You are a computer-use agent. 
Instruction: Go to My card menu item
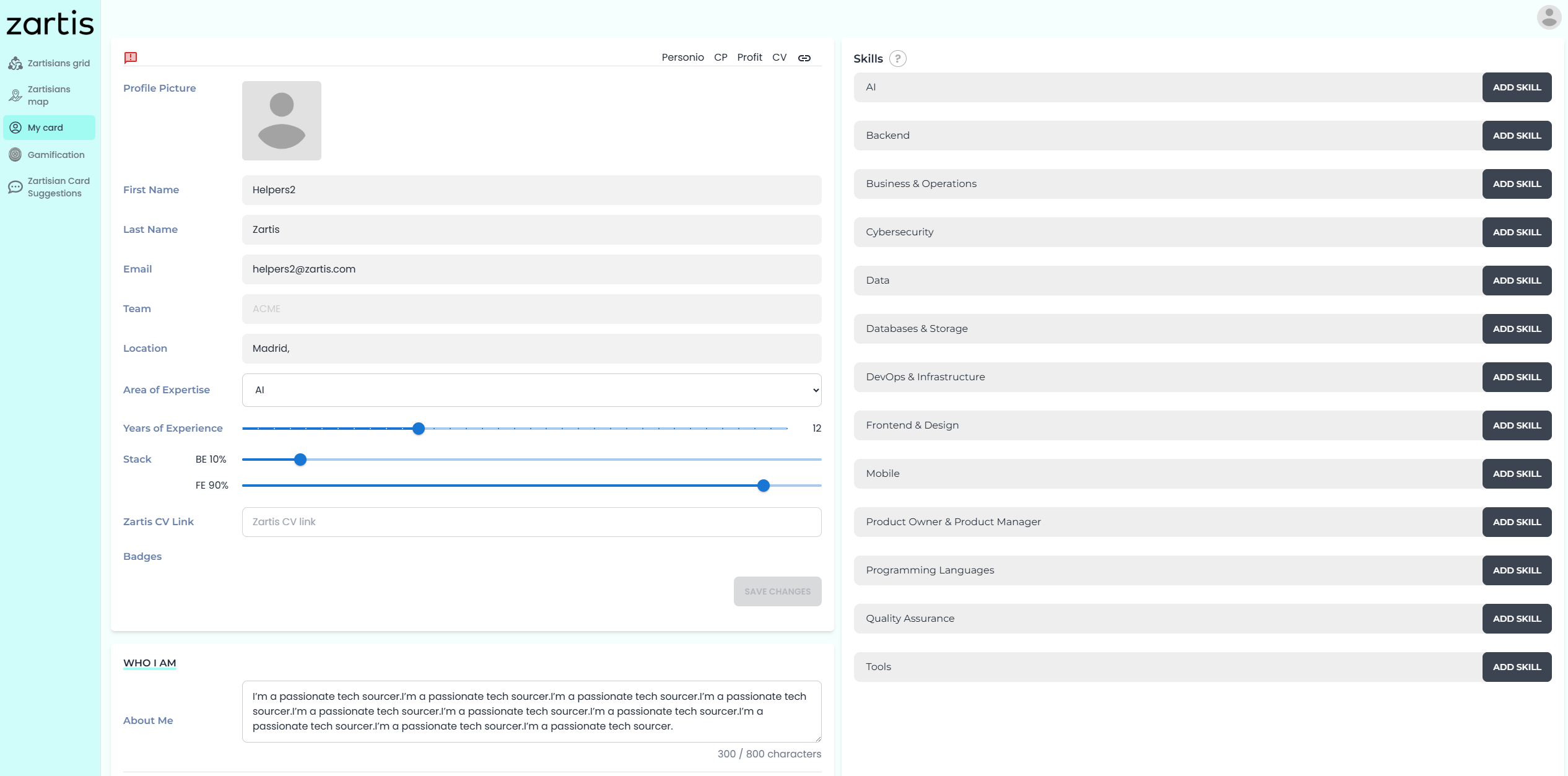(49, 128)
